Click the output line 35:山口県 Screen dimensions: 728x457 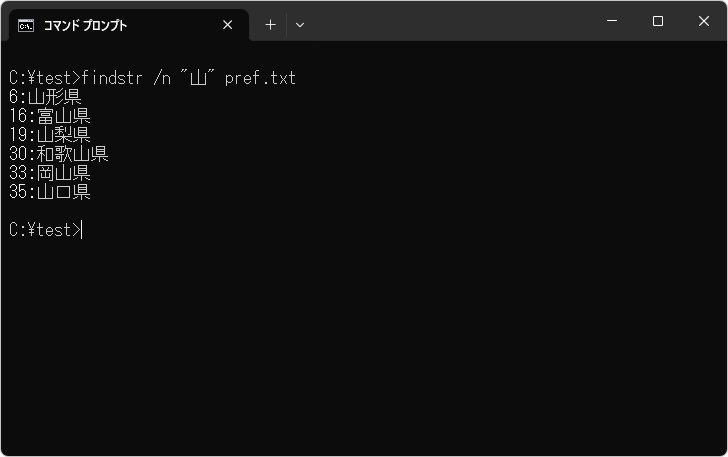49,192
